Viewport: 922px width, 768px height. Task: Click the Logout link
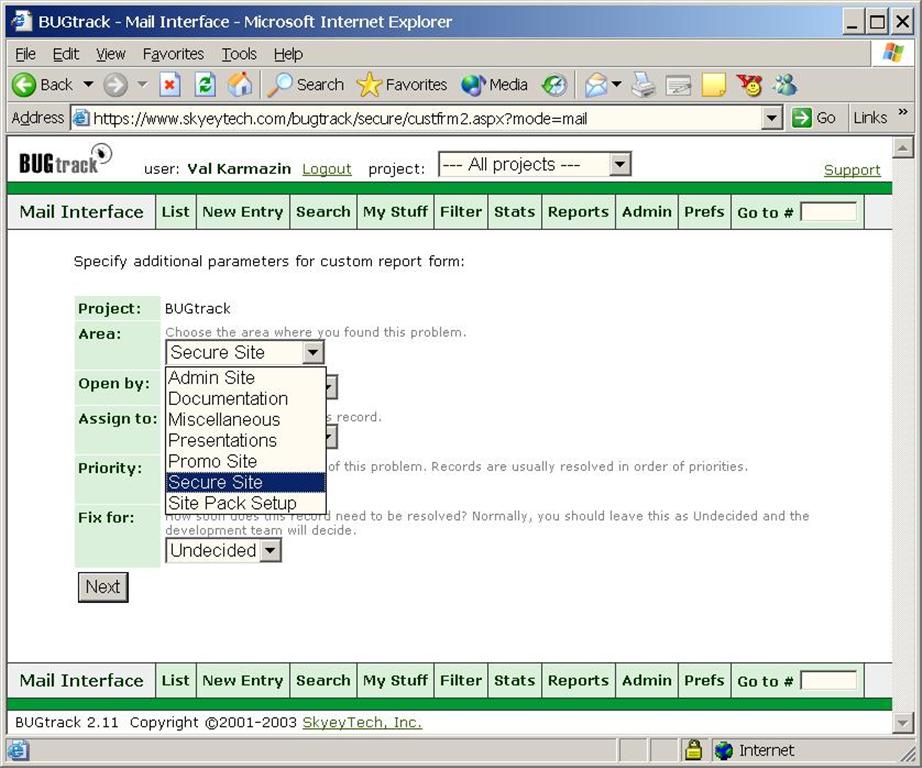pos(327,169)
